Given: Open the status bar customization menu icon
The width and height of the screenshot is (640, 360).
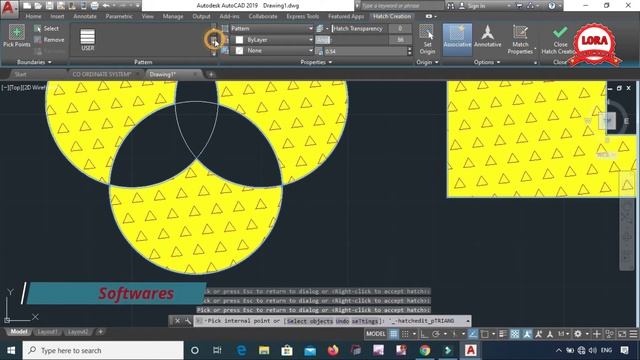Looking at the screenshot, I should [633, 334].
